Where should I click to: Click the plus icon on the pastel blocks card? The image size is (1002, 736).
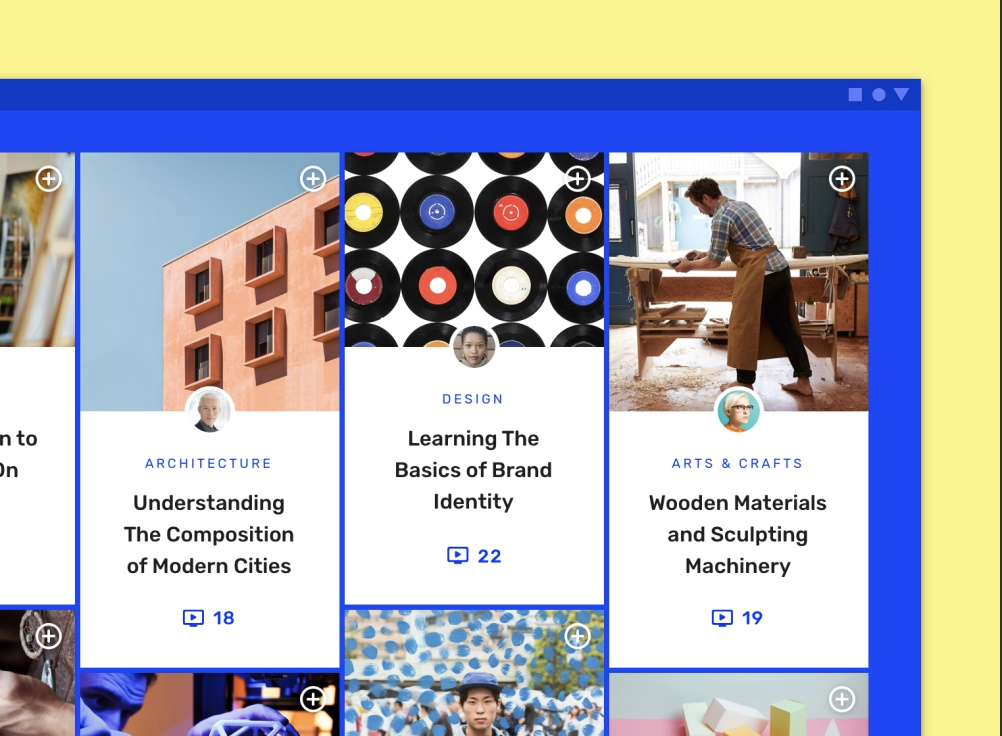point(842,699)
